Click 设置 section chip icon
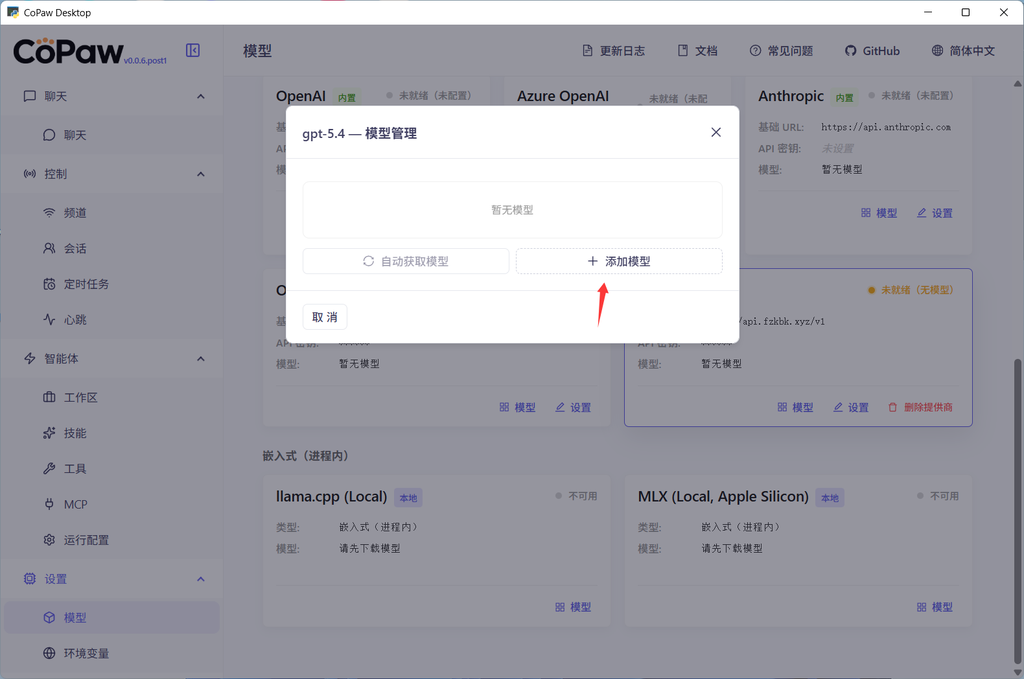 pyautogui.click(x=30, y=579)
